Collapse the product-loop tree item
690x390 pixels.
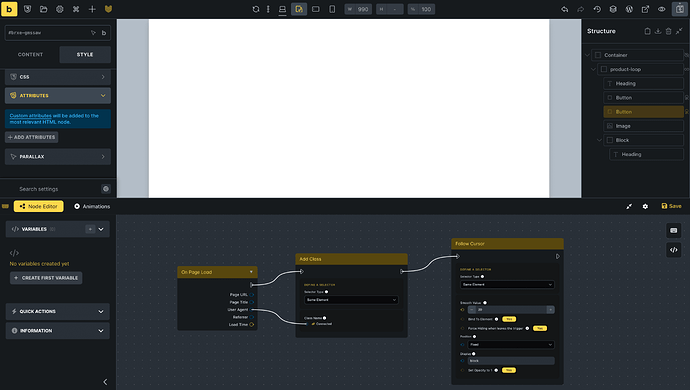pyautogui.click(x=593, y=69)
